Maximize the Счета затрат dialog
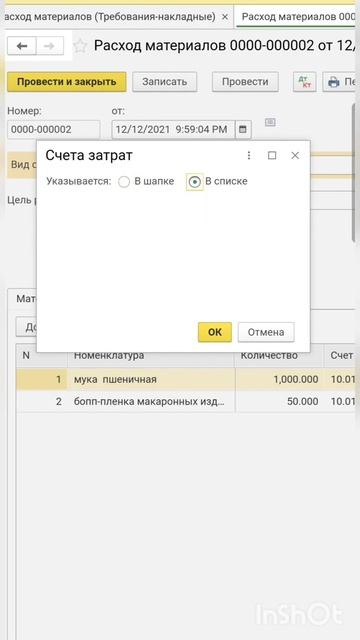Screen dimensions: 360x640 tap(272, 156)
